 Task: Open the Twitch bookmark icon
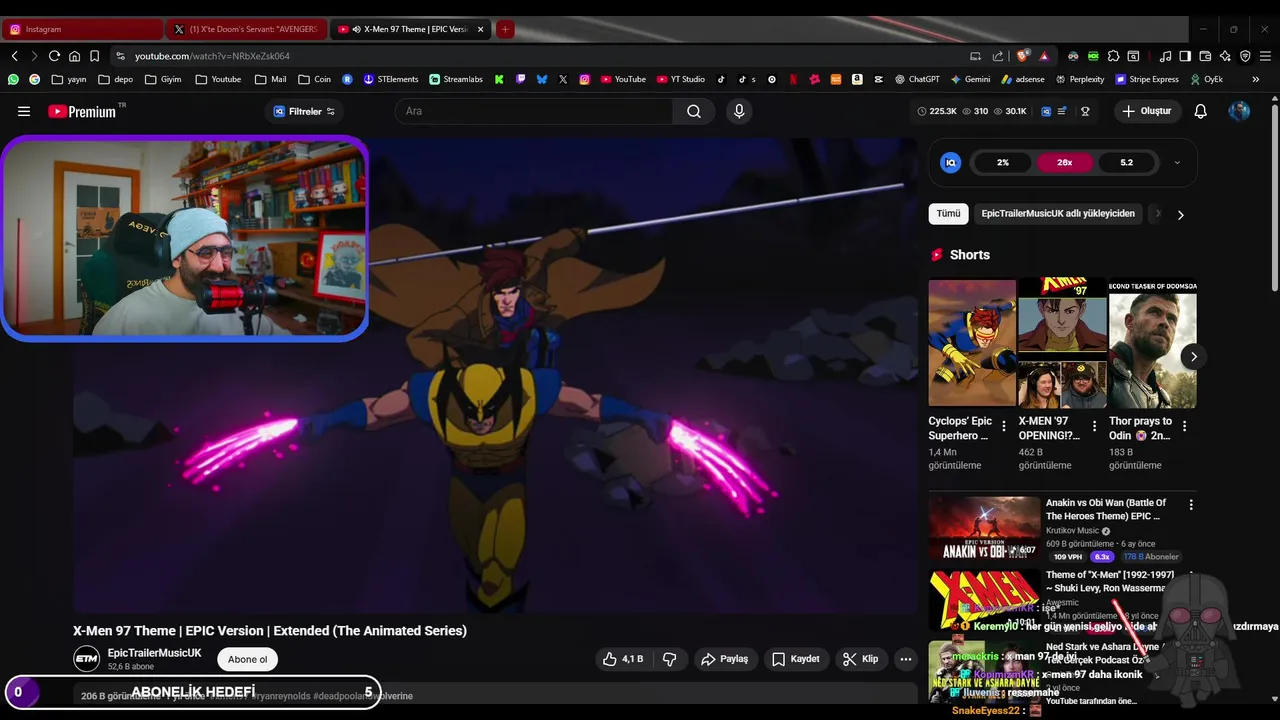tap(520, 79)
